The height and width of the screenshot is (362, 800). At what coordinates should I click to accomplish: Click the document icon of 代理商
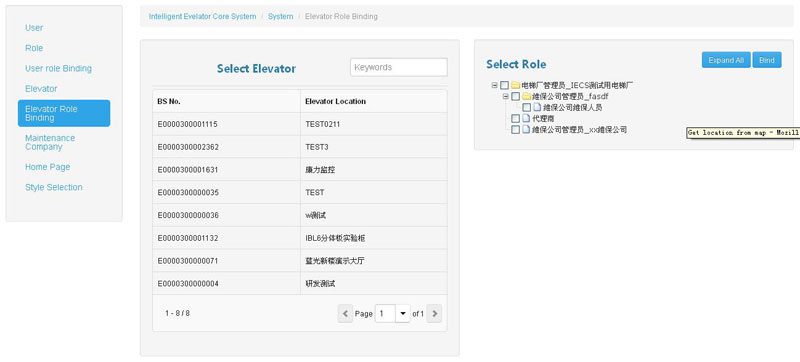click(x=526, y=119)
